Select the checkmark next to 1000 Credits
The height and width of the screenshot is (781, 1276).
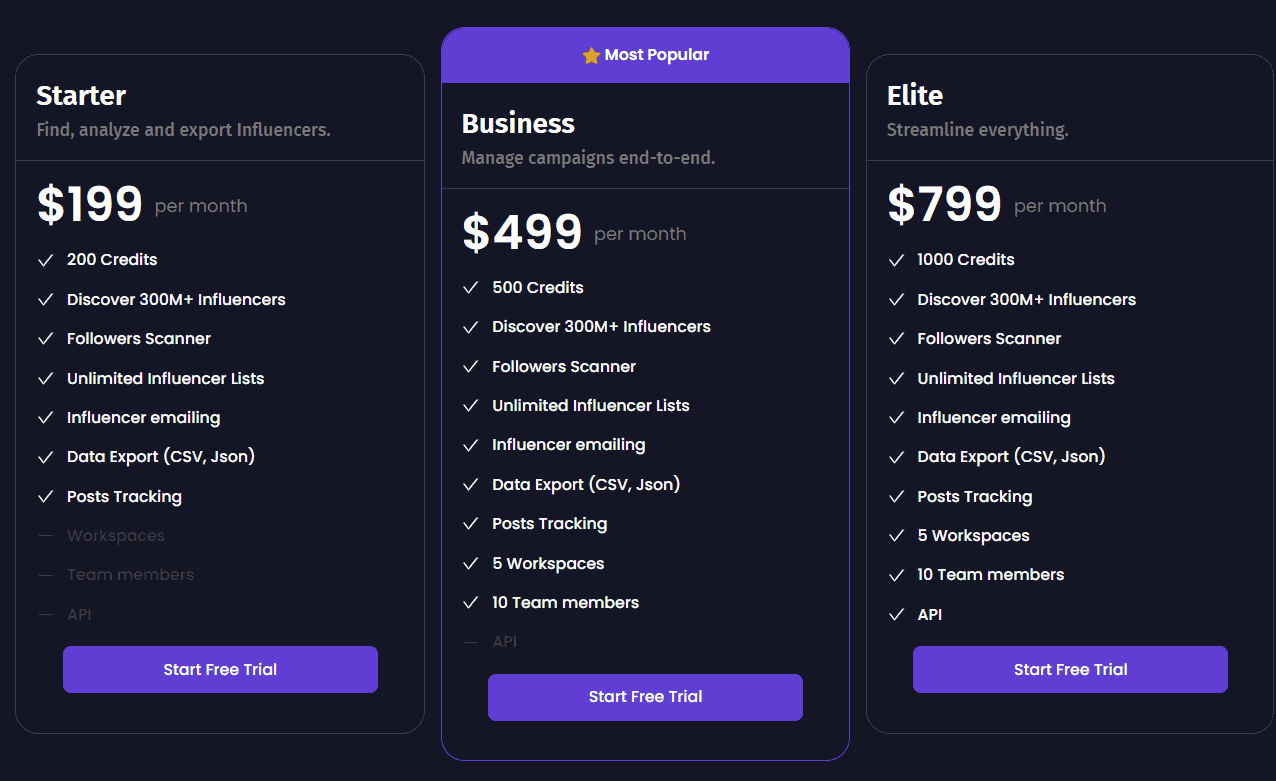(x=895, y=259)
